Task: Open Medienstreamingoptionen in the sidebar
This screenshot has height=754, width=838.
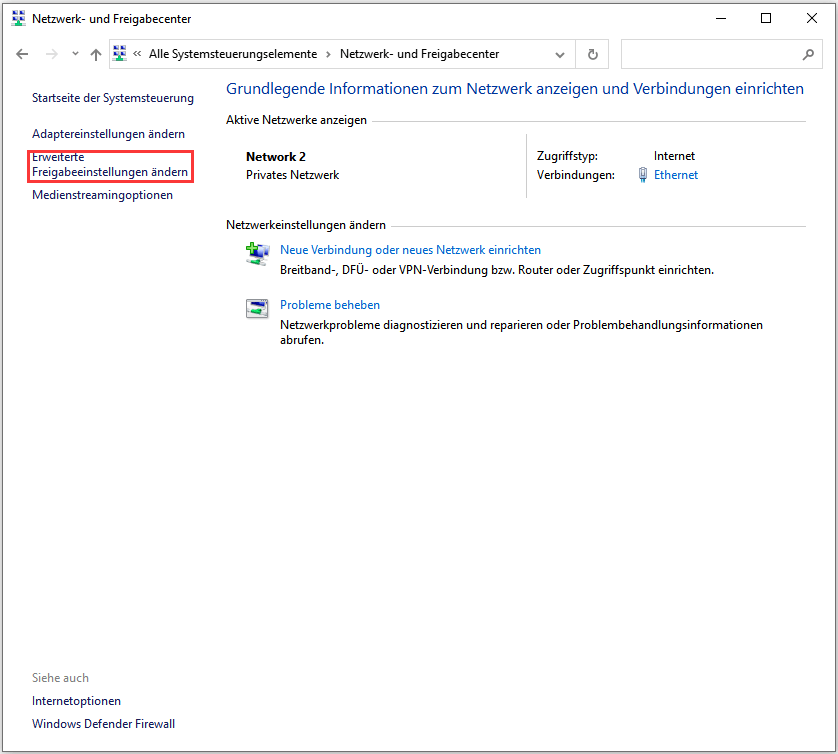Action: coord(102,195)
